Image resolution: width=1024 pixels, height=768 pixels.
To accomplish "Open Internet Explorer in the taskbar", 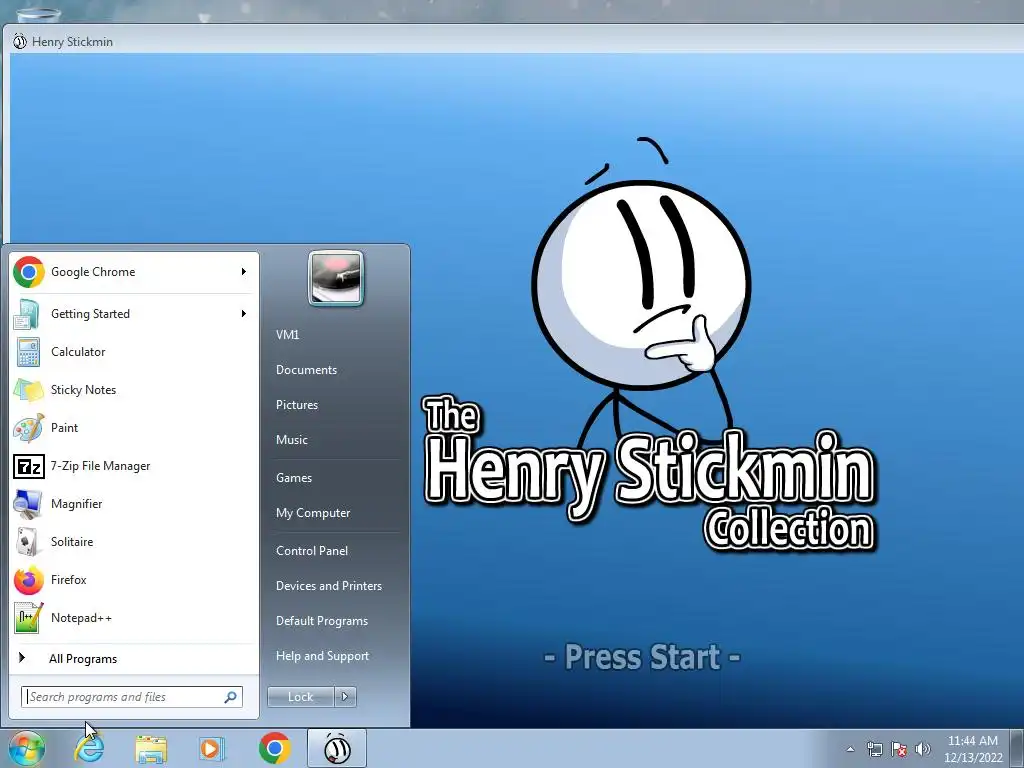I will pyautogui.click(x=89, y=748).
